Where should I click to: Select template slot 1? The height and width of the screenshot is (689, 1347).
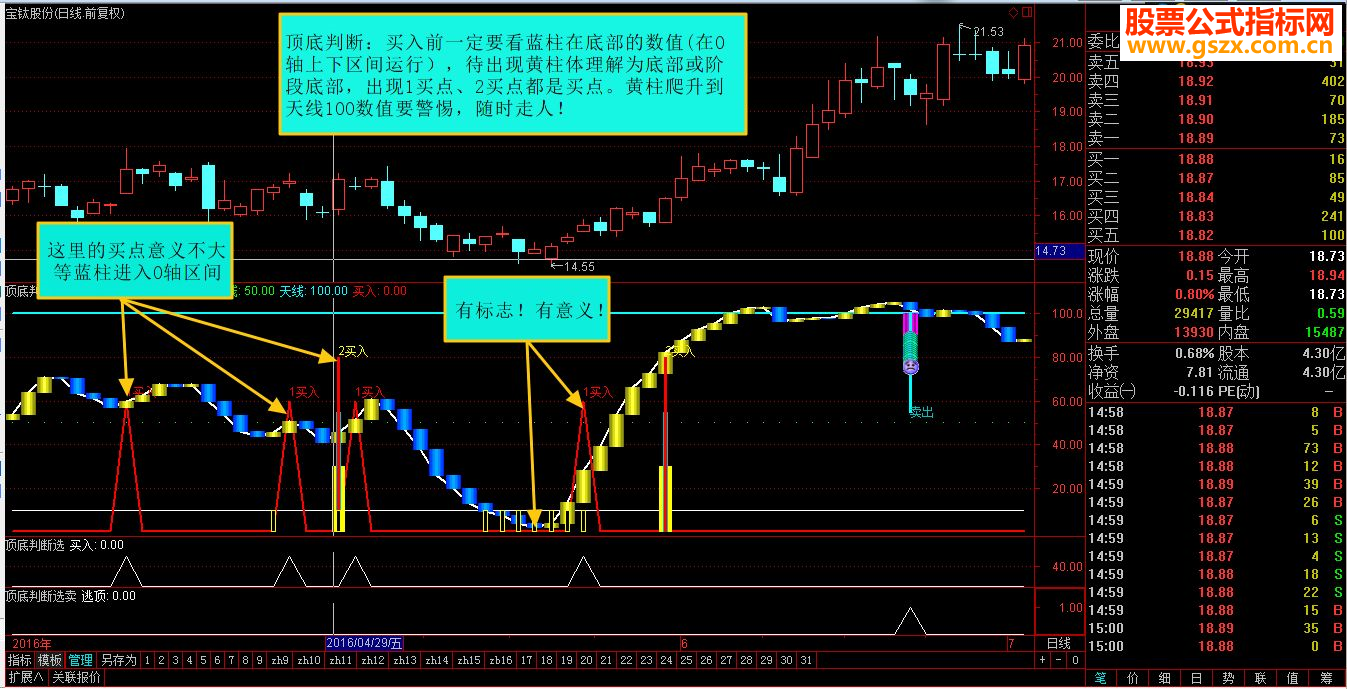(147, 660)
